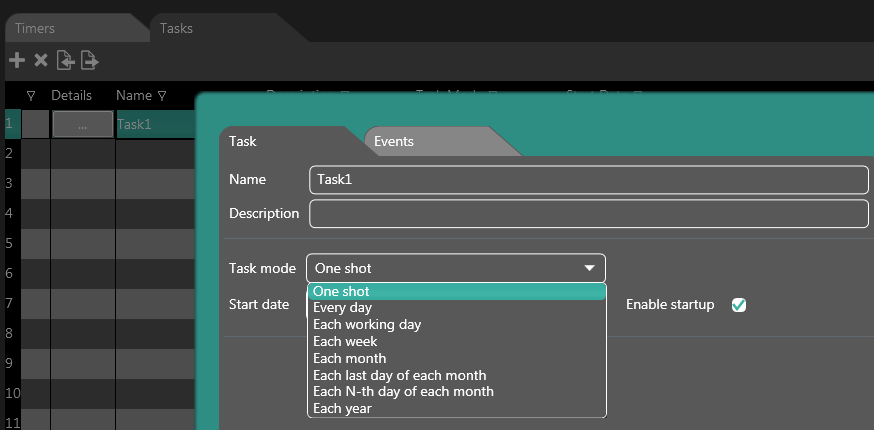This screenshot has width=874, height=430.
Task: Uncheck the Enable startup checkbox
Action: coord(739,305)
